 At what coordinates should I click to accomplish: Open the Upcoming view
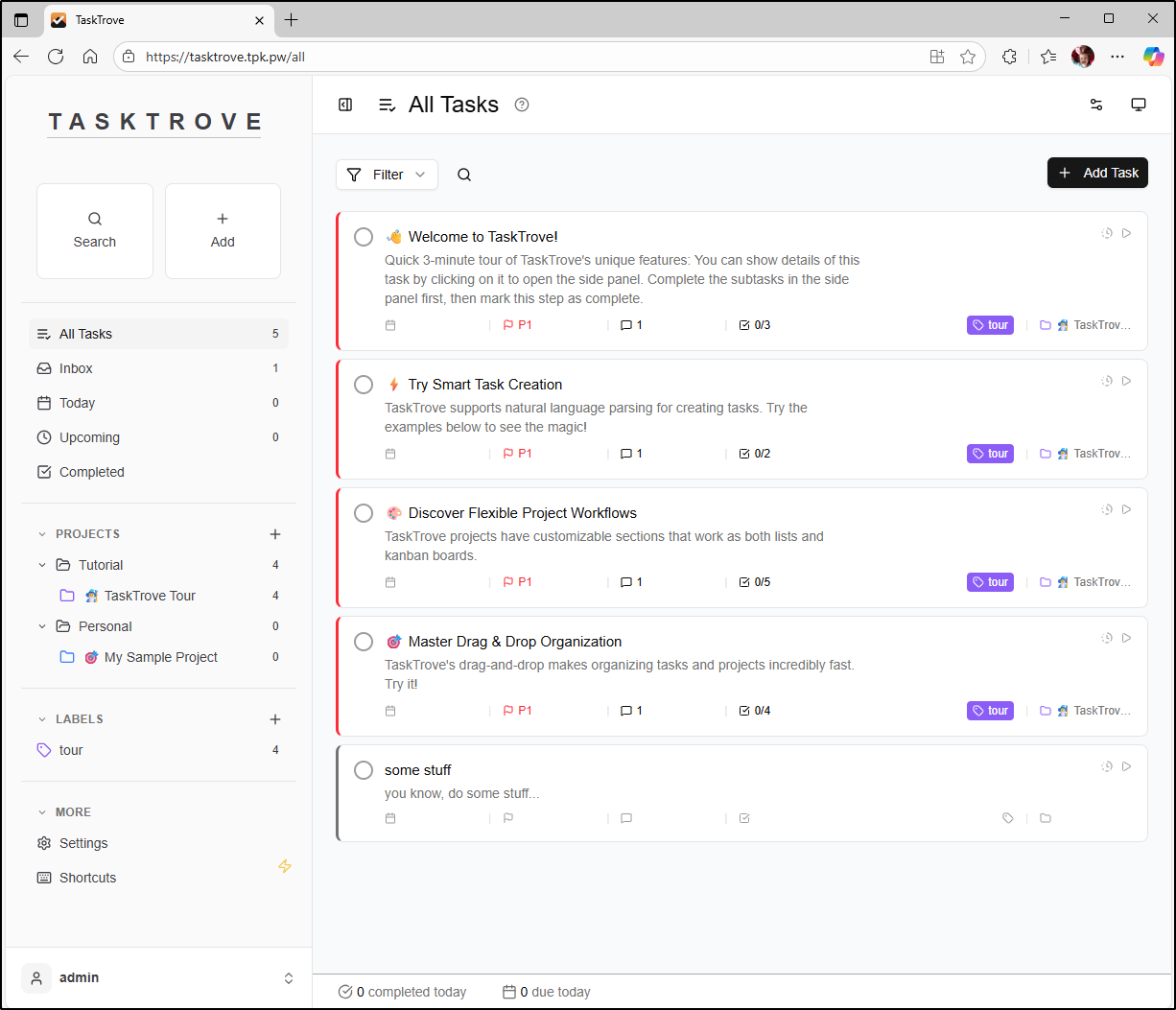click(x=158, y=437)
